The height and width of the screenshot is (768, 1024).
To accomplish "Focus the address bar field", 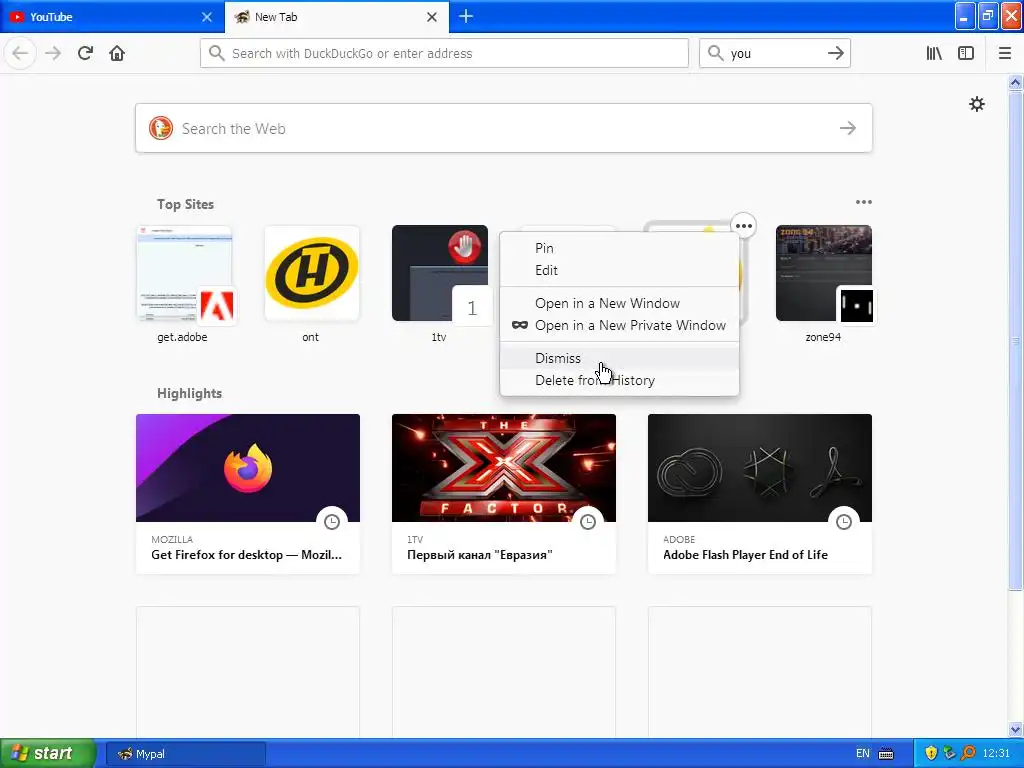I will click(x=444, y=53).
